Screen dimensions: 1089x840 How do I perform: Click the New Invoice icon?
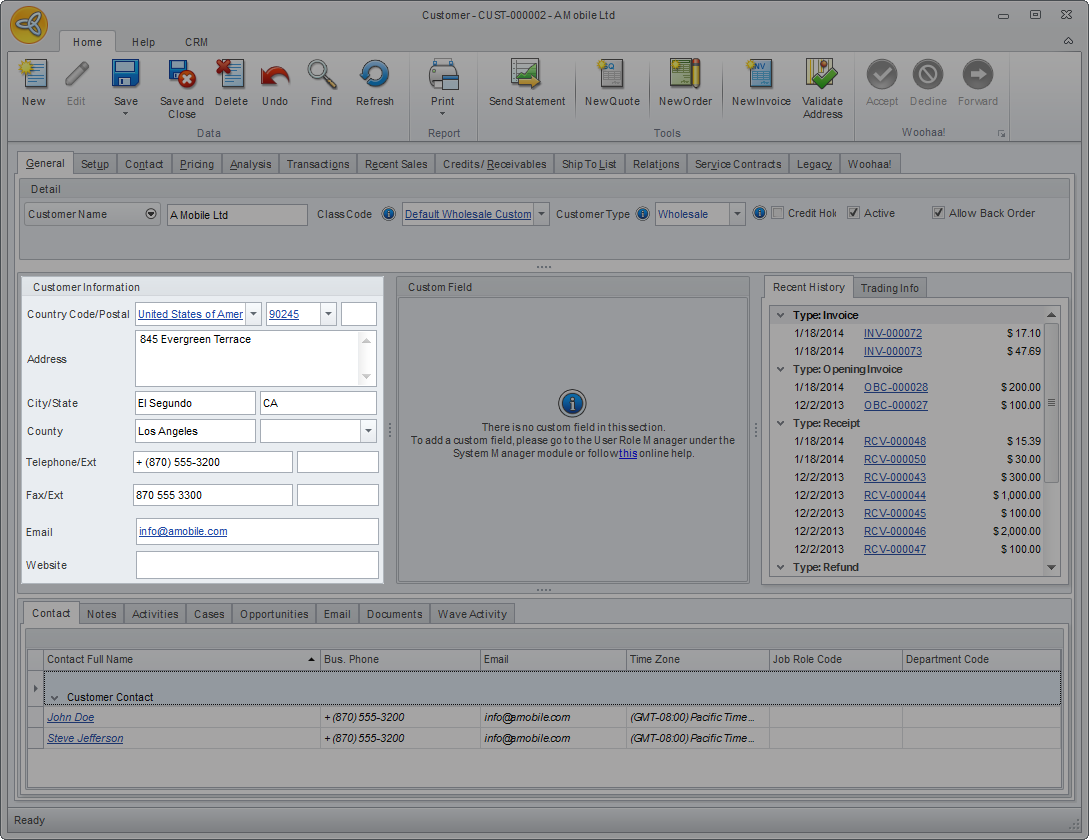pos(760,76)
